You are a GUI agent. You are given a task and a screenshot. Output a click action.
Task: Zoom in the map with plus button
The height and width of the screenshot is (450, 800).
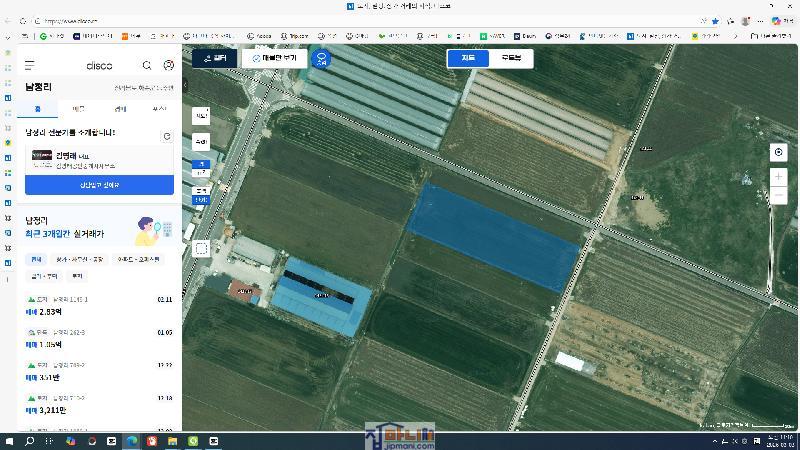tap(779, 177)
